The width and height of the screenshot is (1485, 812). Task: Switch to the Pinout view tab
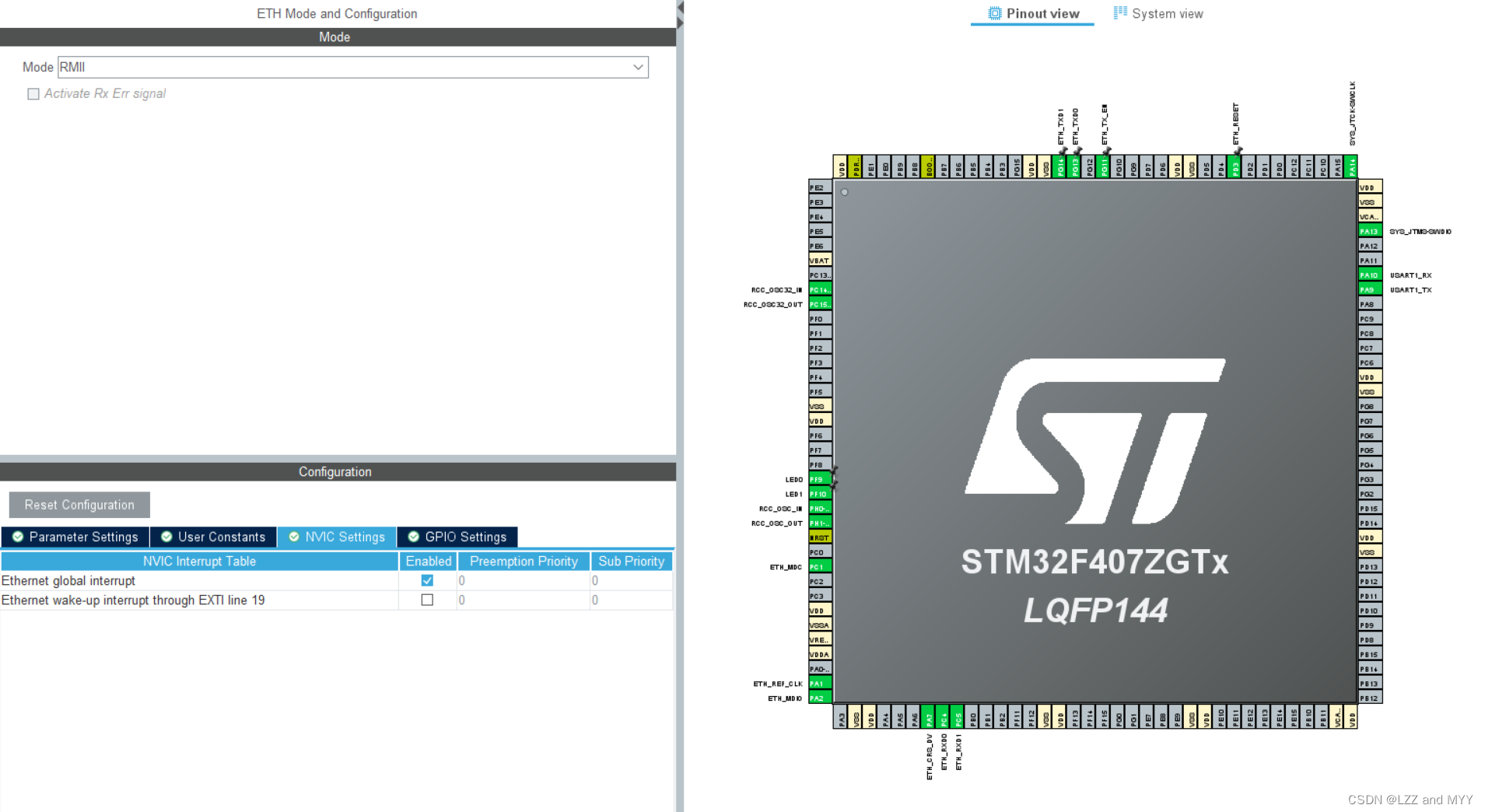(1033, 13)
